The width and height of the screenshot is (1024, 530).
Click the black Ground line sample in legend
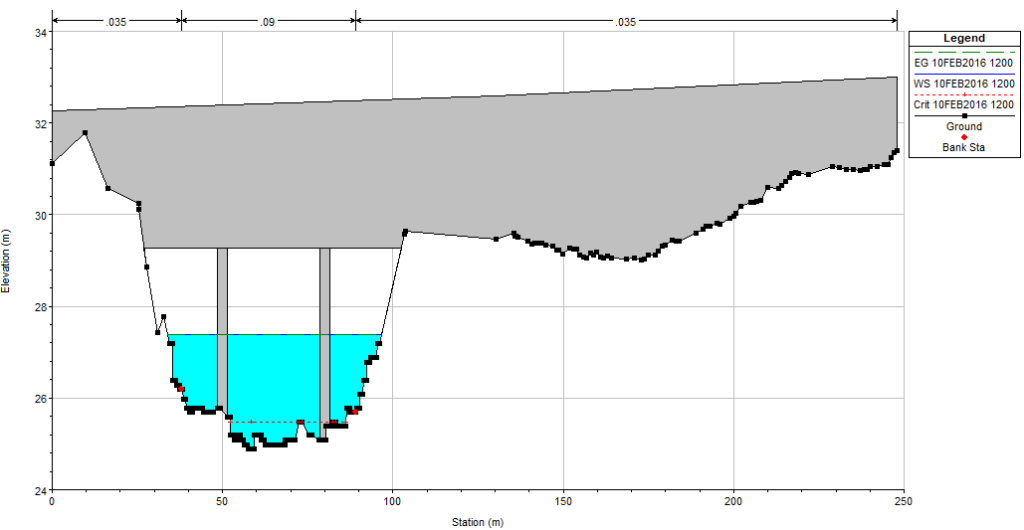(x=964, y=116)
